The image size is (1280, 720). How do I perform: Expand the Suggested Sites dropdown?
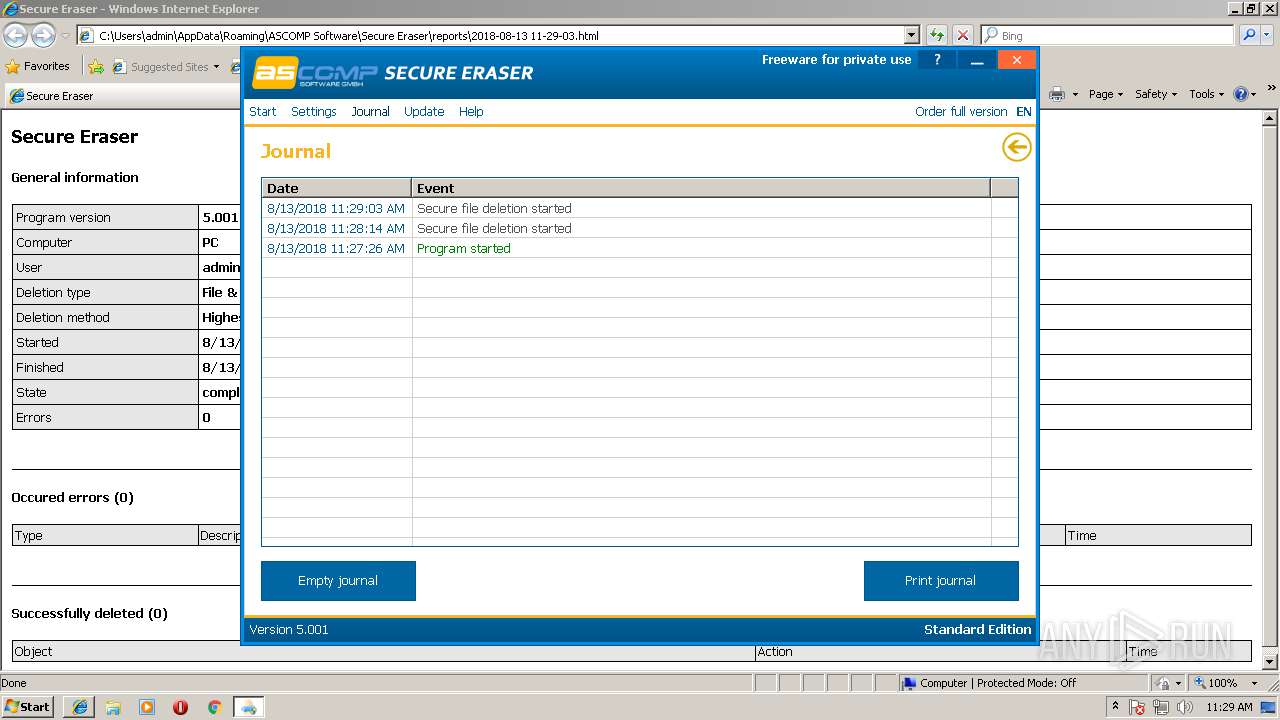(216, 67)
